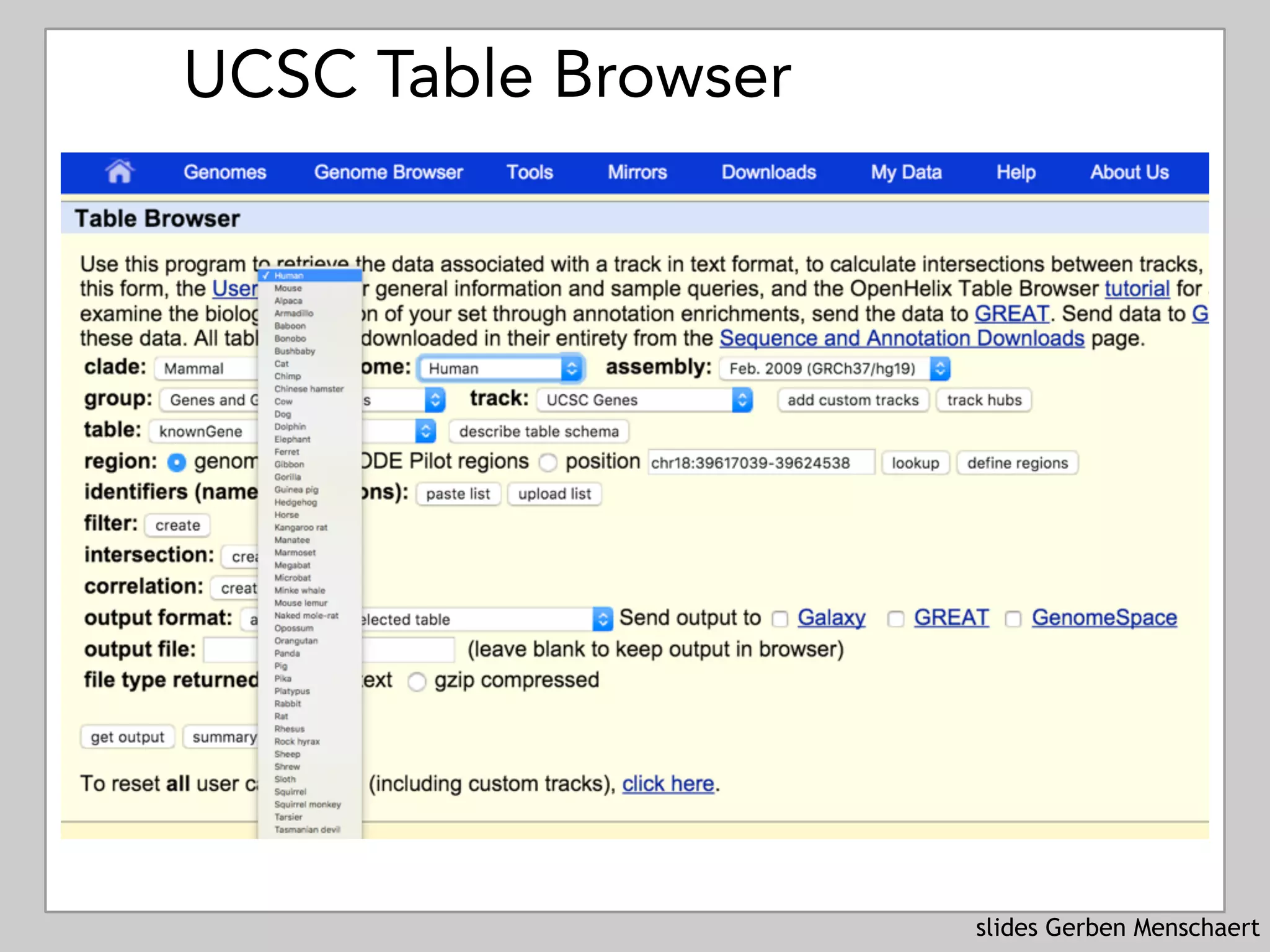Click the get output button

point(127,737)
